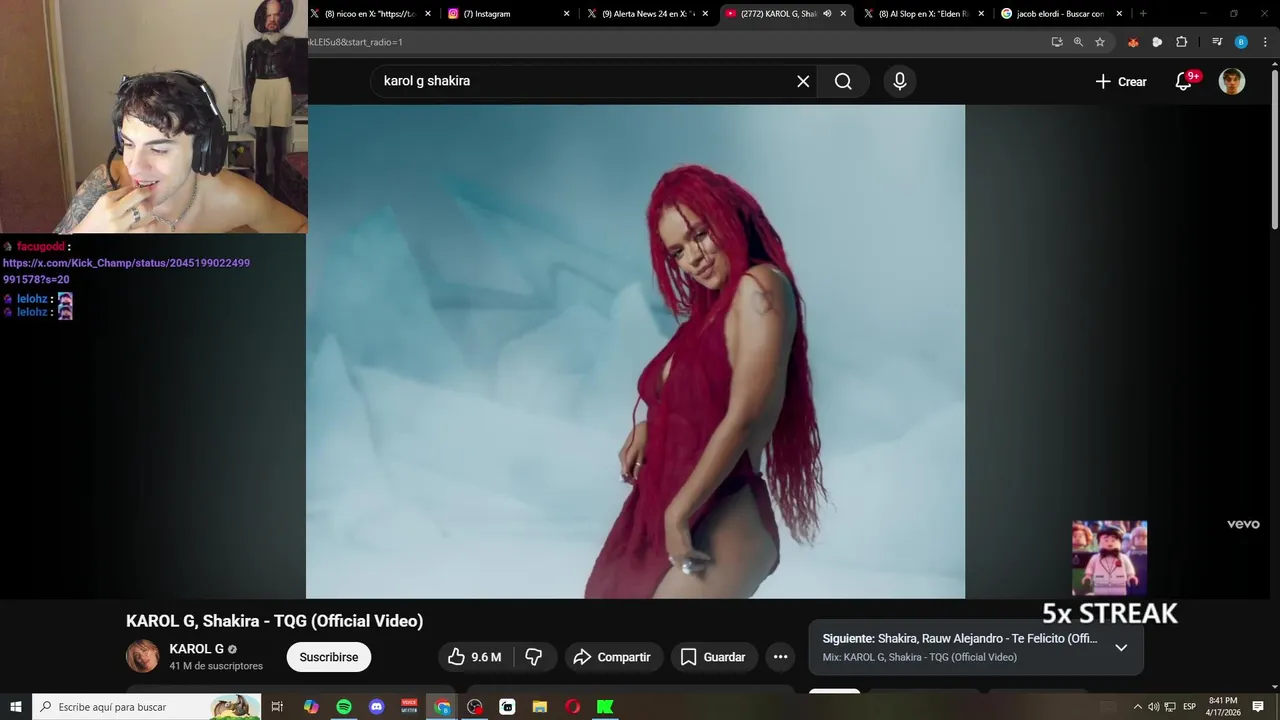Click the Suscribirse button
This screenshot has height=720, width=1280.
pyautogui.click(x=329, y=657)
